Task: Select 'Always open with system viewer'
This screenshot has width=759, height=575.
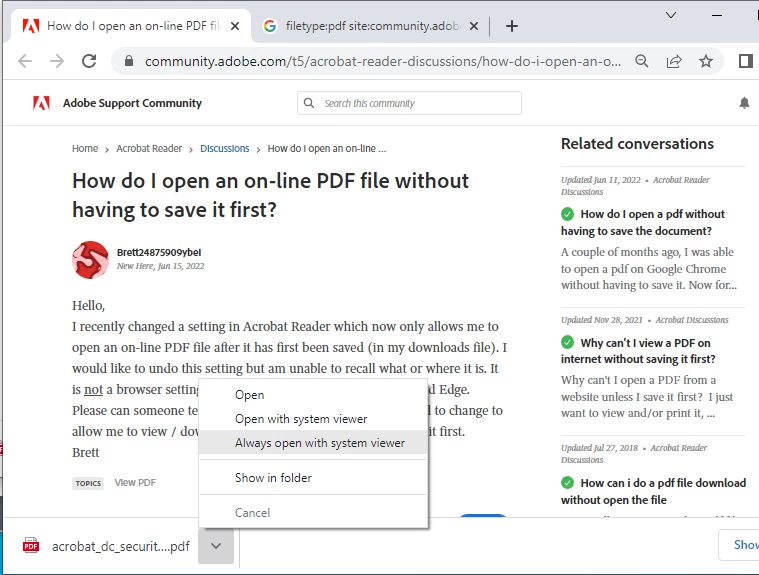Action: pyautogui.click(x=313, y=443)
